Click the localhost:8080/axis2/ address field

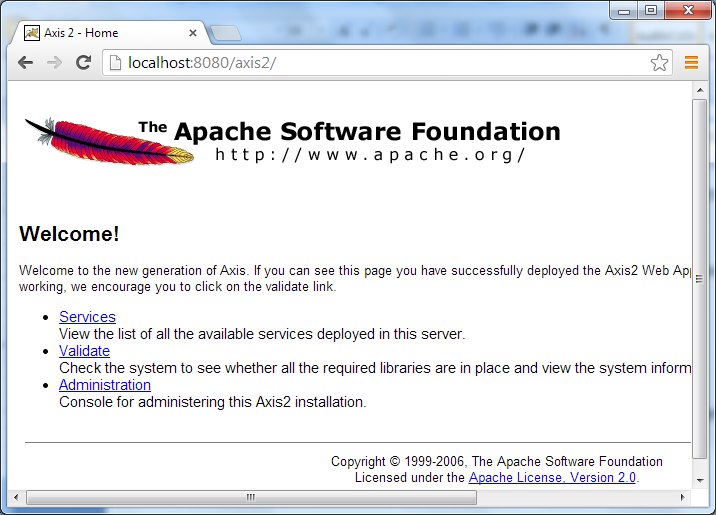387,63
